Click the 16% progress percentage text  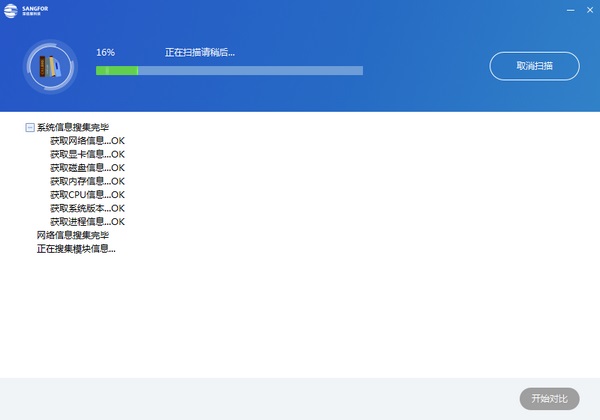tap(105, 51)
